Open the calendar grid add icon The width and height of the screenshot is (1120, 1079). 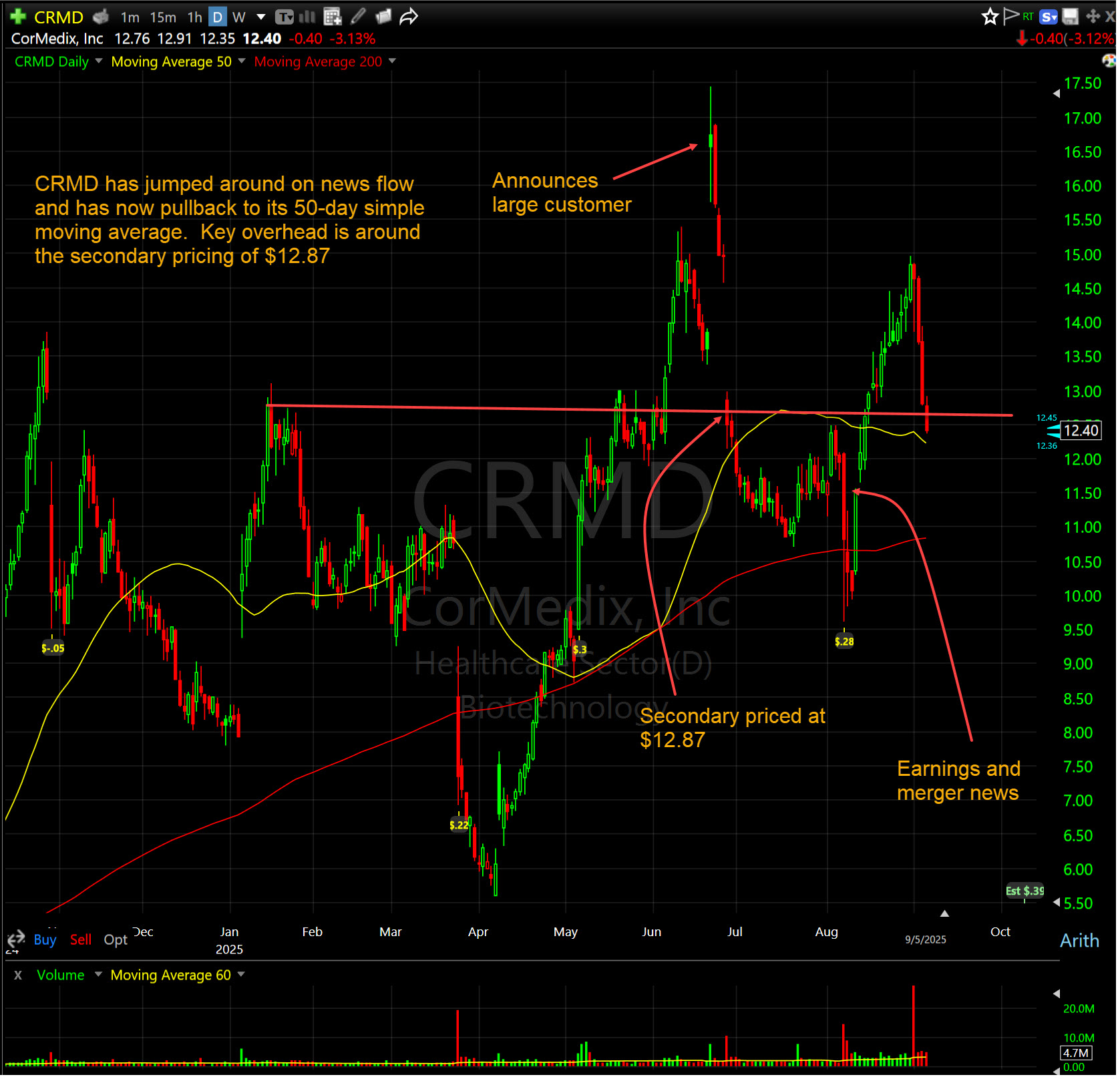[x=332, y=17]
